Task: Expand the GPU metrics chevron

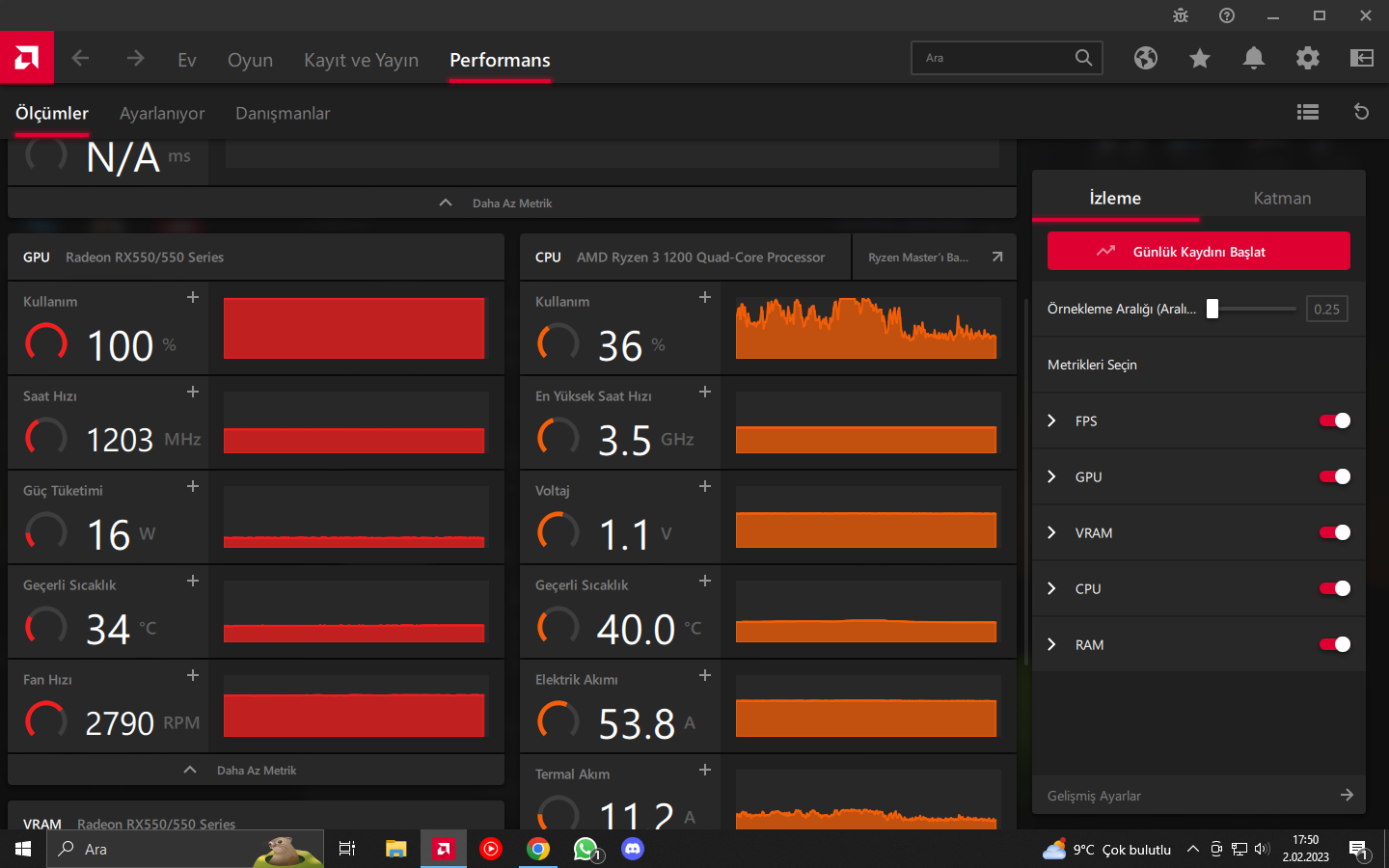Action: [1052, 476]
